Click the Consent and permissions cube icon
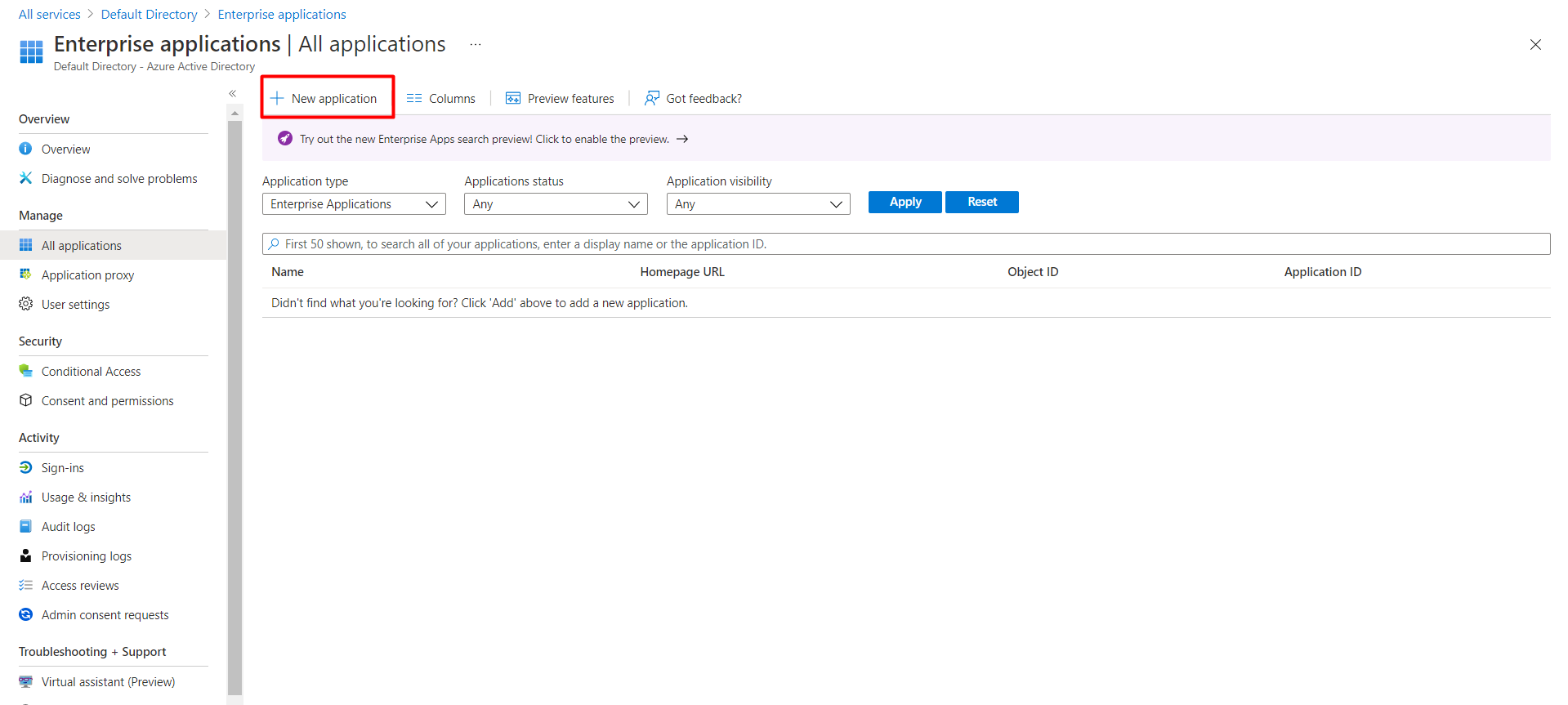Screen dimensions: 1568x705 pos(26,400)
